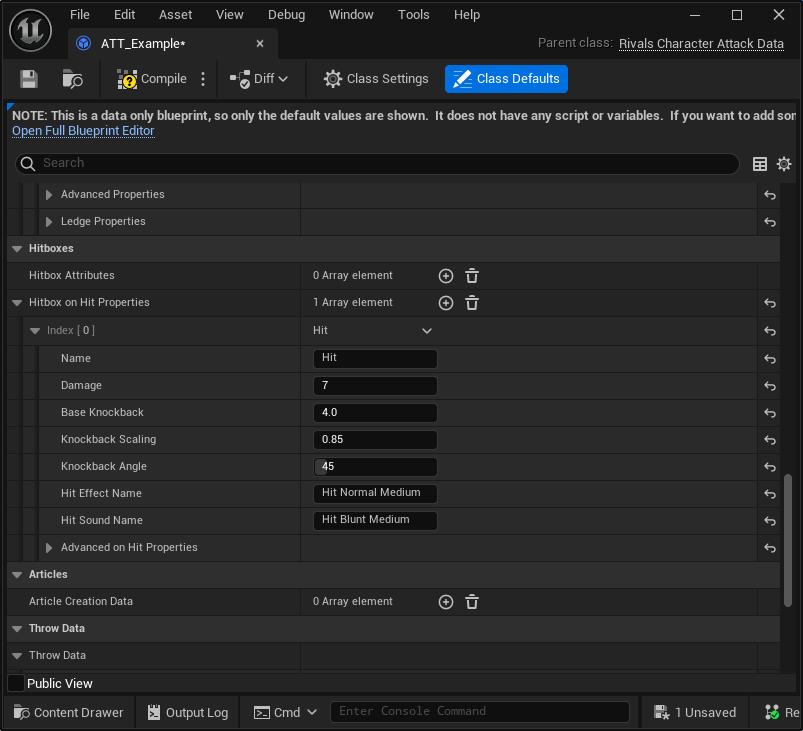Reset Base Knockback to default

770,413
